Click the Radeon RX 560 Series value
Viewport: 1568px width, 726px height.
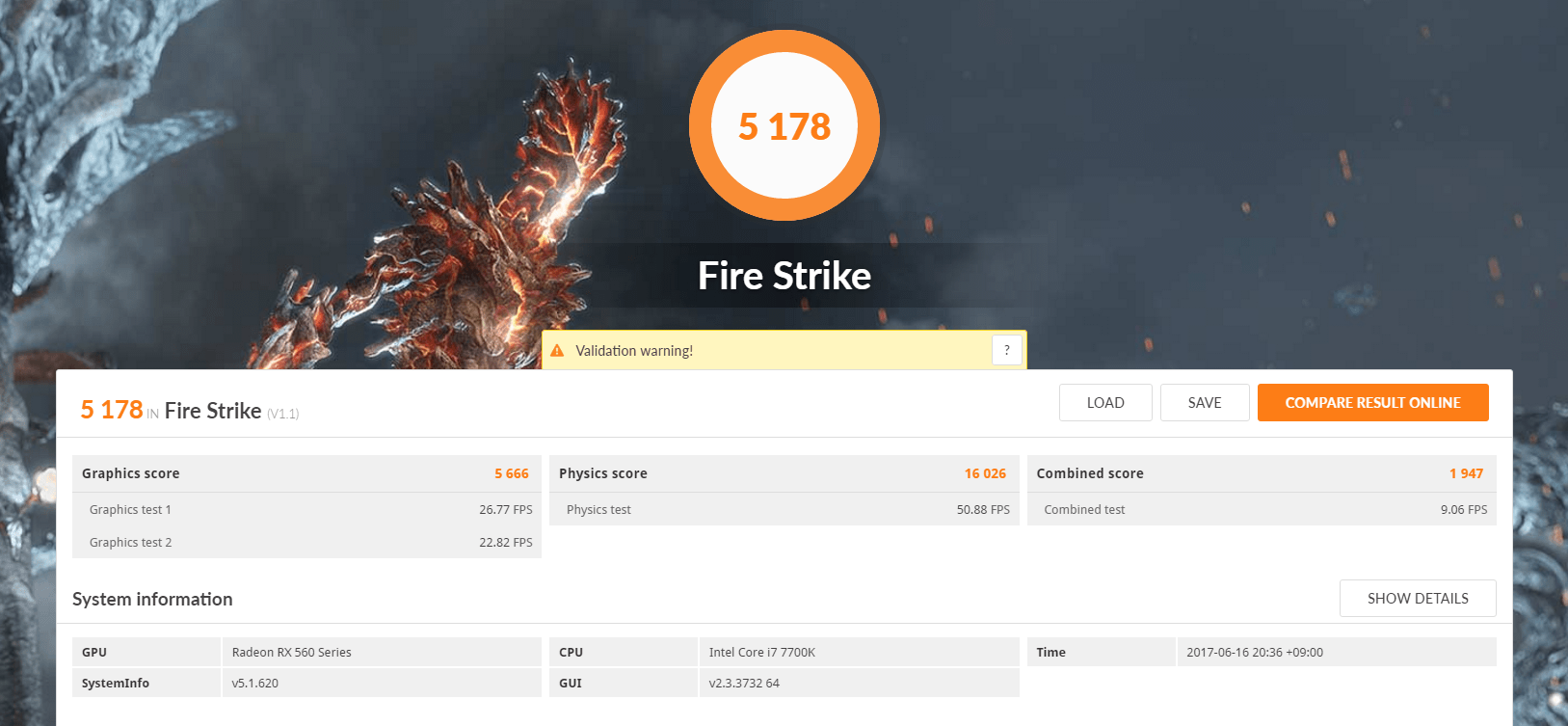(292, 653)
